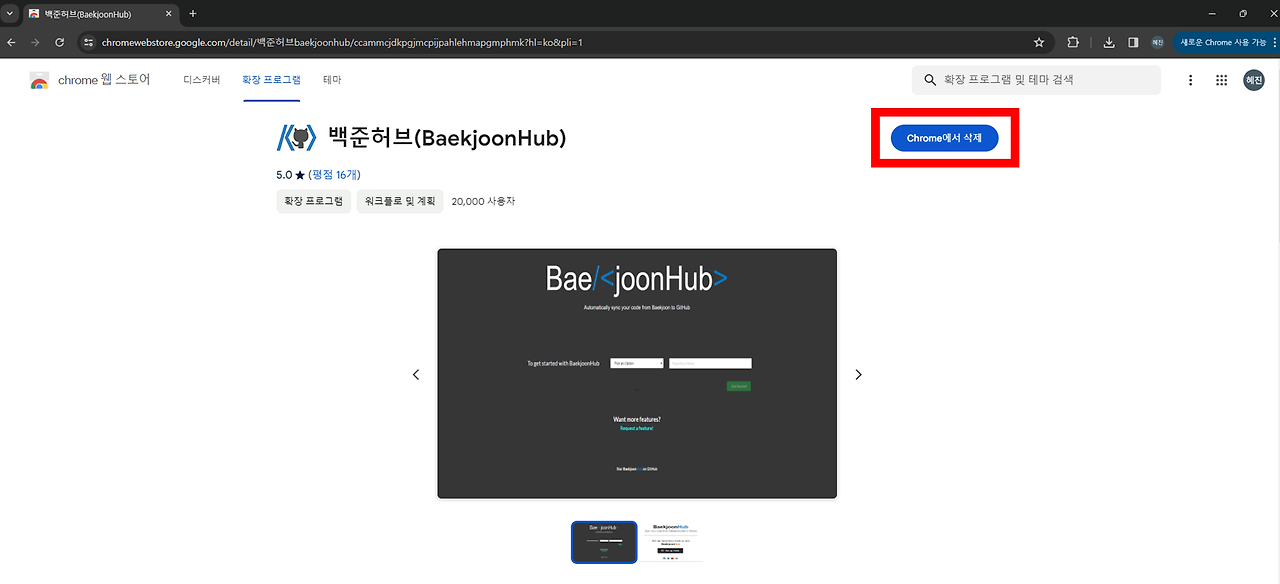The height and width of the screenshot is (584, 1280).
Task: Open the 평점 16개 ratings link
Action: pyautogui.click(x=335, y=174)
